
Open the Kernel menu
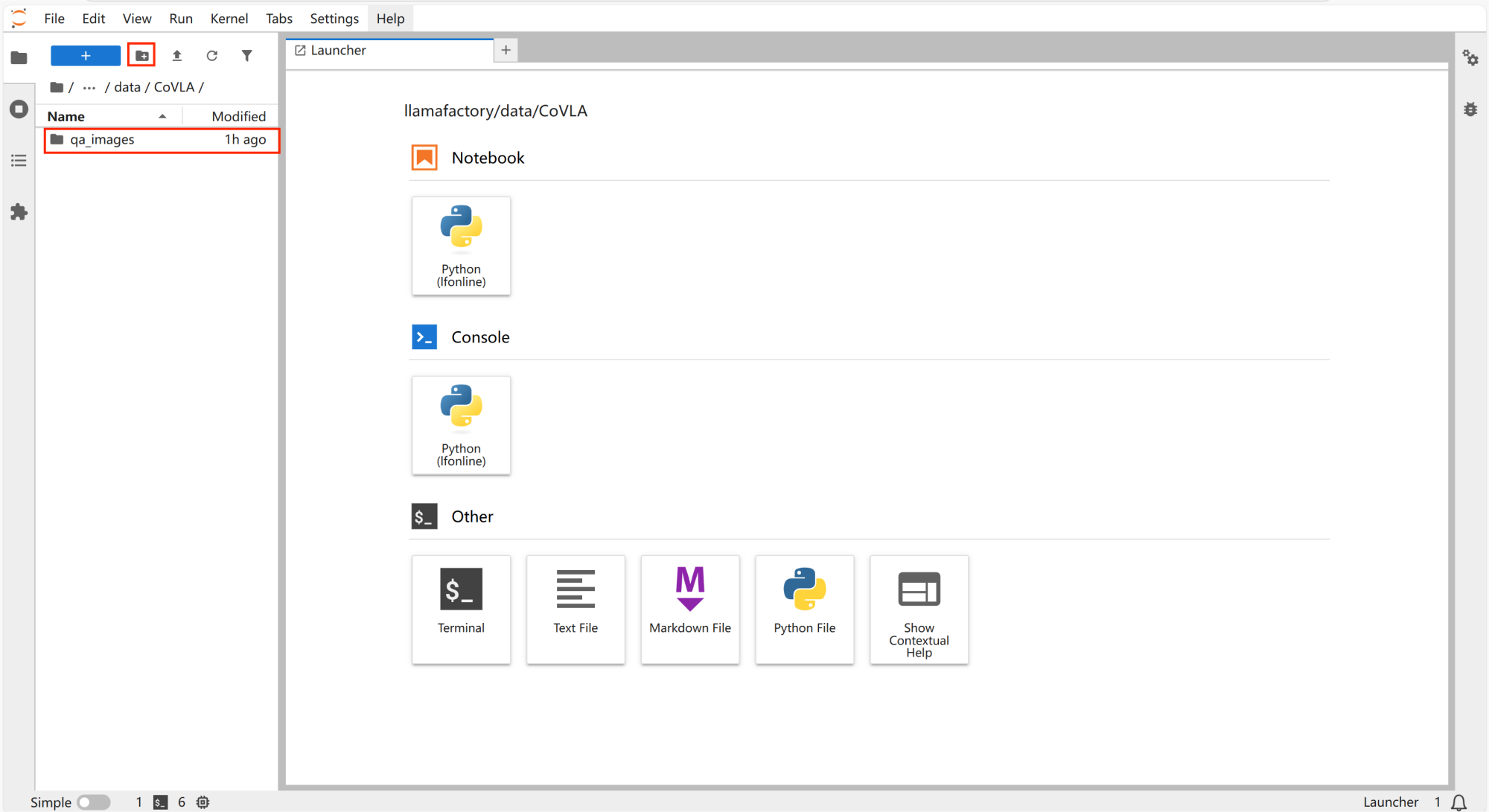click(x=229, y=19)
